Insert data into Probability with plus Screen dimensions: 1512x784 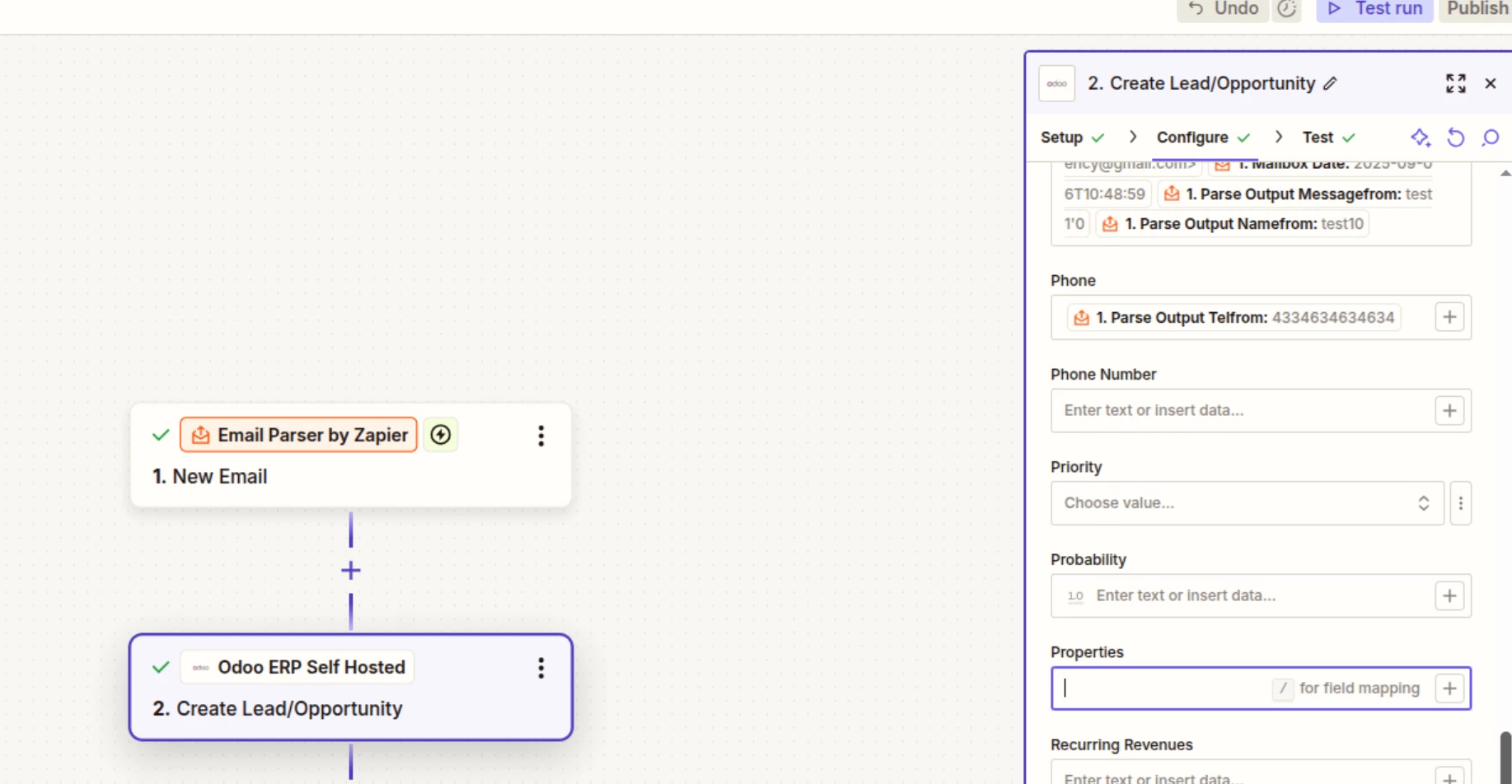click(1449, 595)
